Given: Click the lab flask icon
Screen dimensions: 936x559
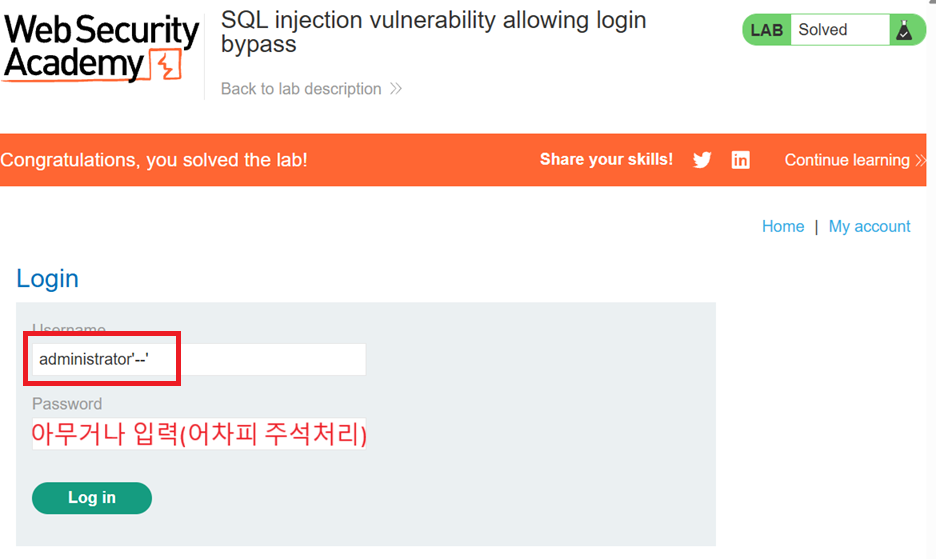Looking at the screenshot, I should 904,30.
